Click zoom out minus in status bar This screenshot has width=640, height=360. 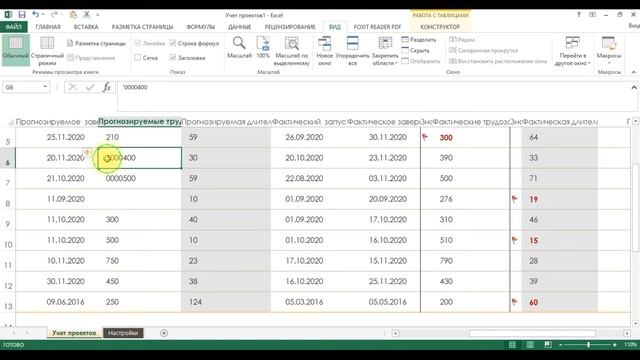click(x=561, y=345)
